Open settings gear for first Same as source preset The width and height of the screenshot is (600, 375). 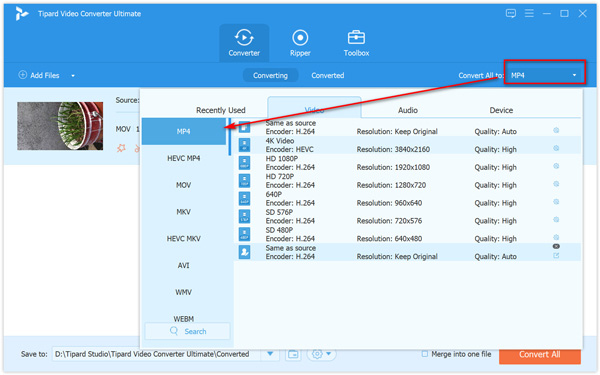(x=556, y=130)
